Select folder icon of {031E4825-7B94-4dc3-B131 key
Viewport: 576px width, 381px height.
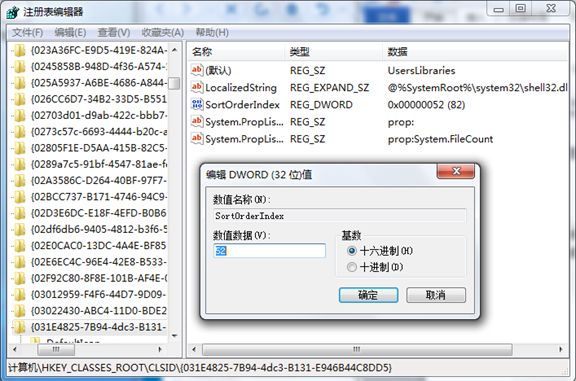point(19,327)
